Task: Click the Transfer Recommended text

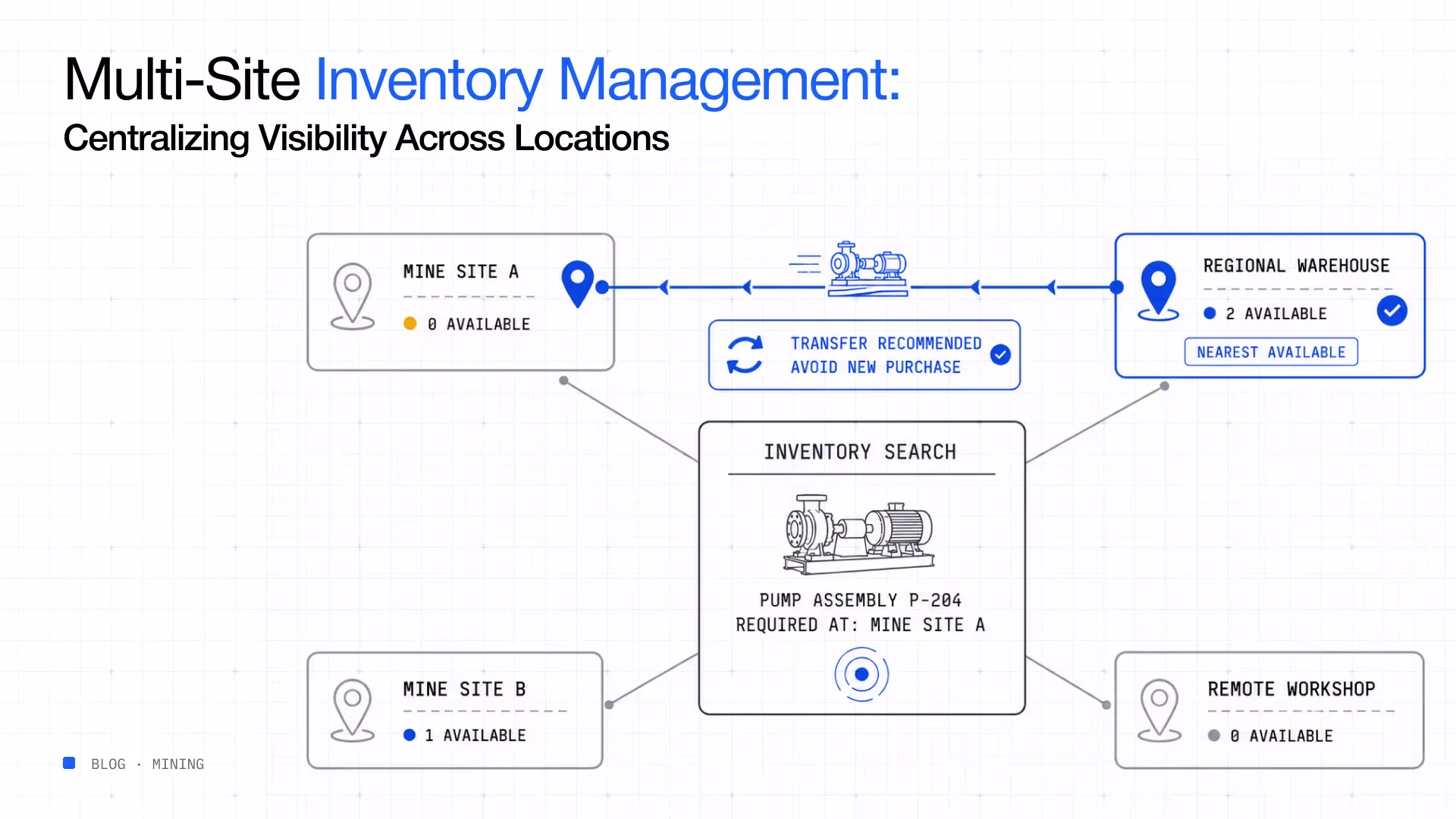Action: click(886, 344)
